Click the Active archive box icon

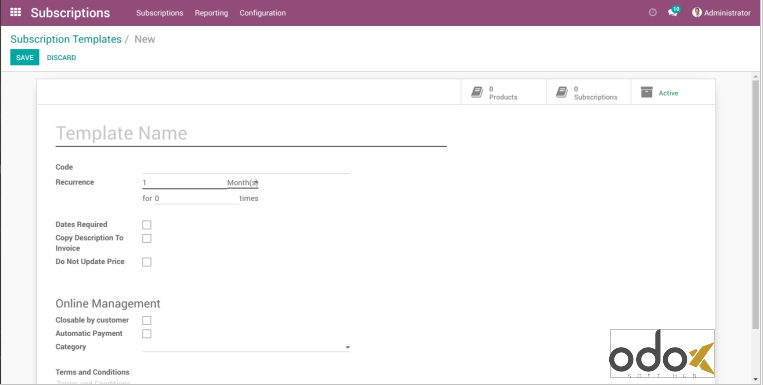[646, 92]
